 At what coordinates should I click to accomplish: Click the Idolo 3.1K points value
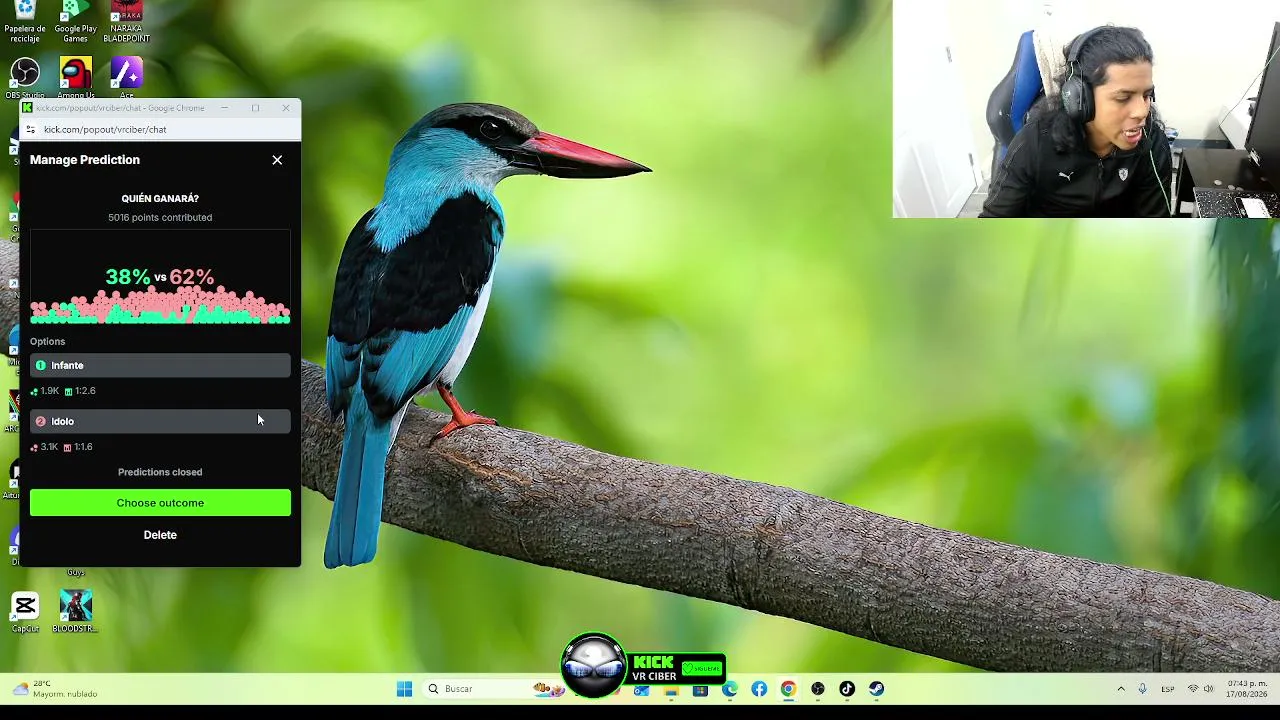tap(49, 447)
